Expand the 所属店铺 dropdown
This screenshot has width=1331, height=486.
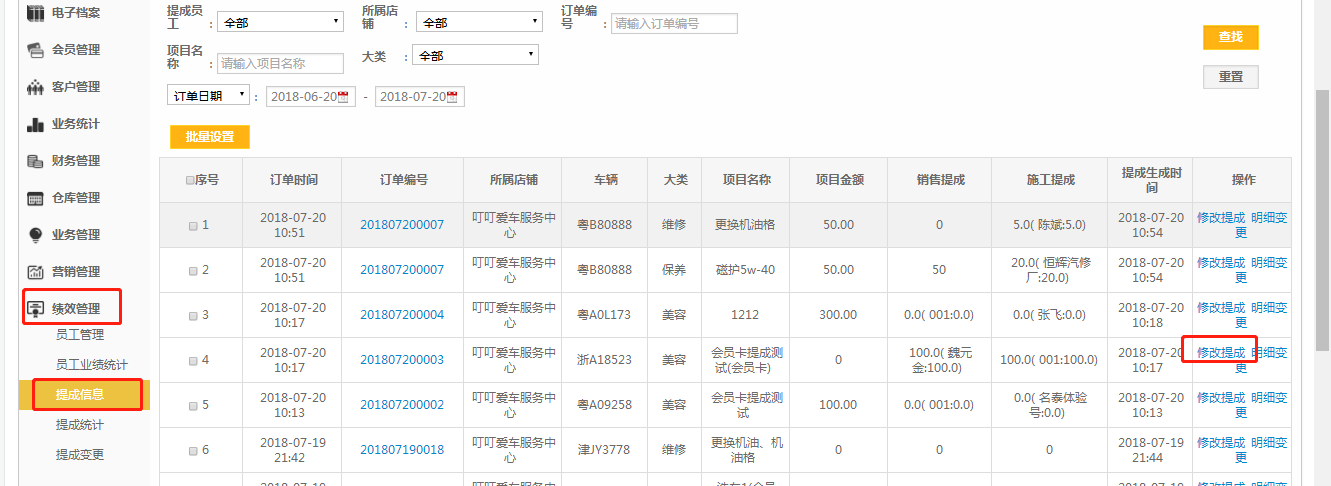(478, 22)
